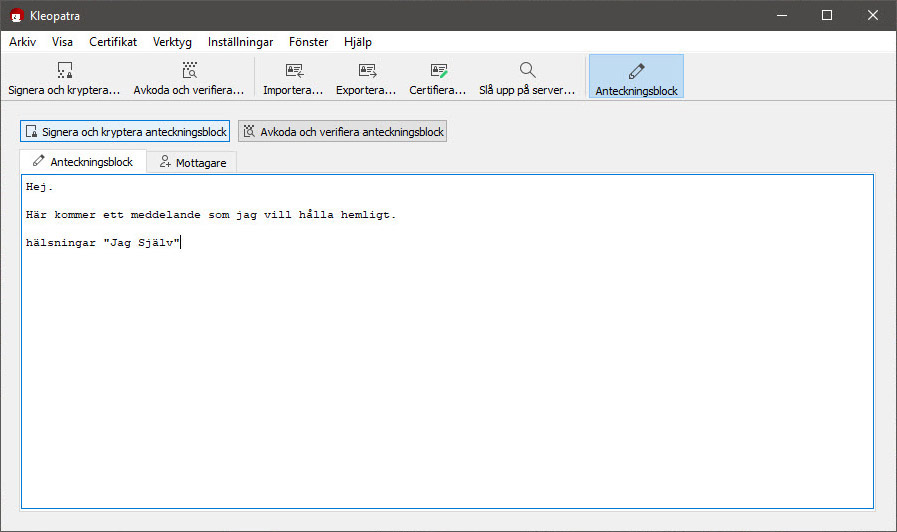Click the Signera och kryptera toolbar icon

tap(64, 71)
